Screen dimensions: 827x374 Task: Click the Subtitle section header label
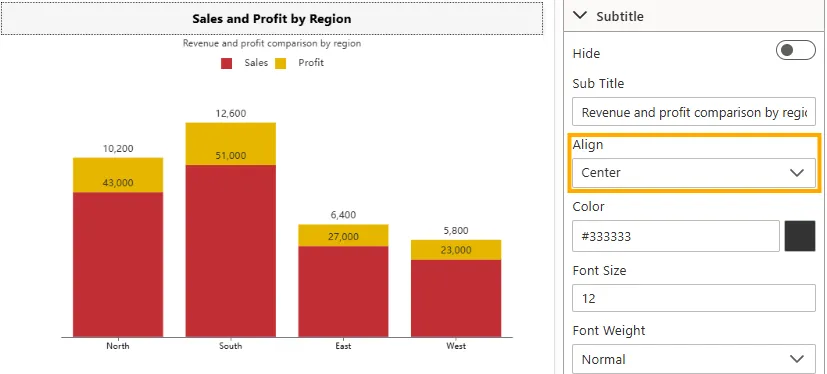tap(620, 16)
